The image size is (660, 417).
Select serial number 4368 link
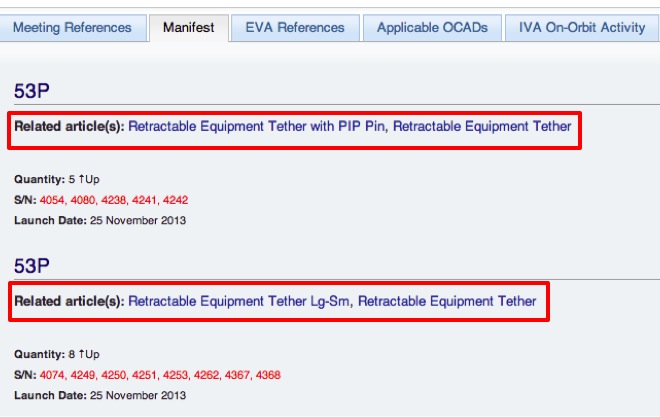coord(268,375)
